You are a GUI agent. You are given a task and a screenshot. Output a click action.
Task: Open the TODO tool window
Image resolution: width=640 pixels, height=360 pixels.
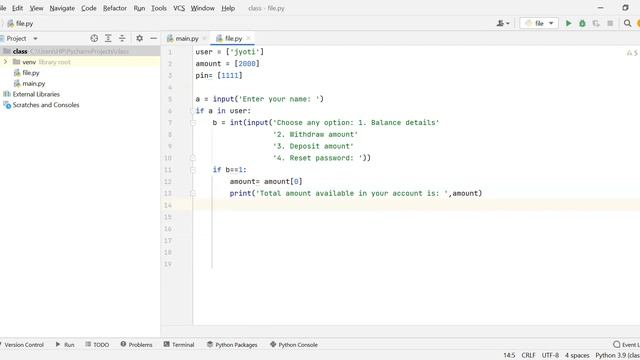click(x=97, y=344)
